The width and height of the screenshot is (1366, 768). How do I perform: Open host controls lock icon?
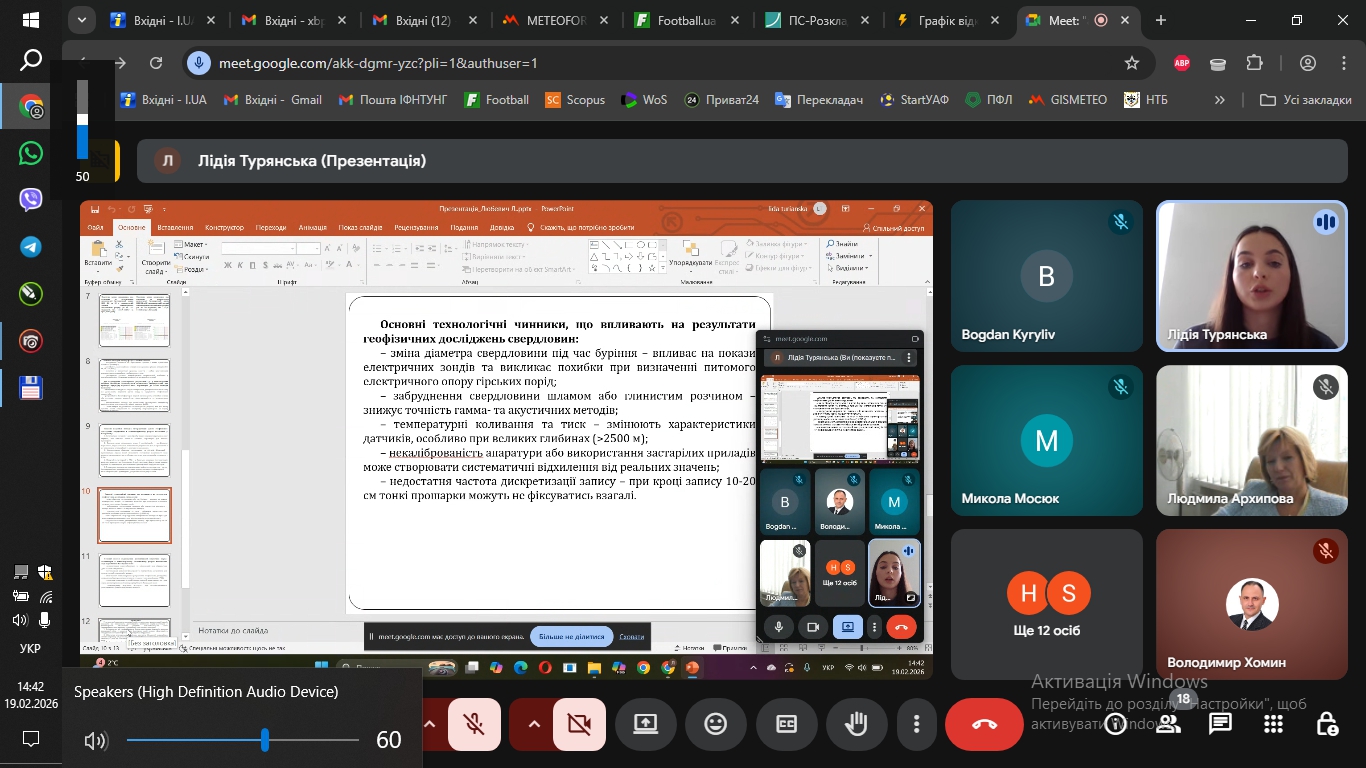click(x=1326, y=724)
